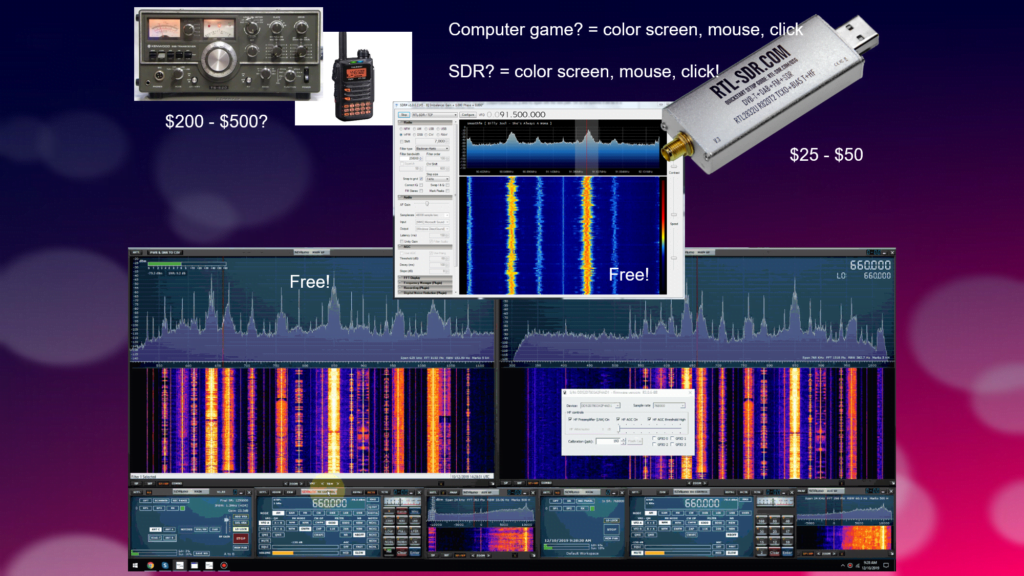1024x576 pixels.
Task: Uncheck the HF AGC On checkbox
Action: click(x=618, y=419)
